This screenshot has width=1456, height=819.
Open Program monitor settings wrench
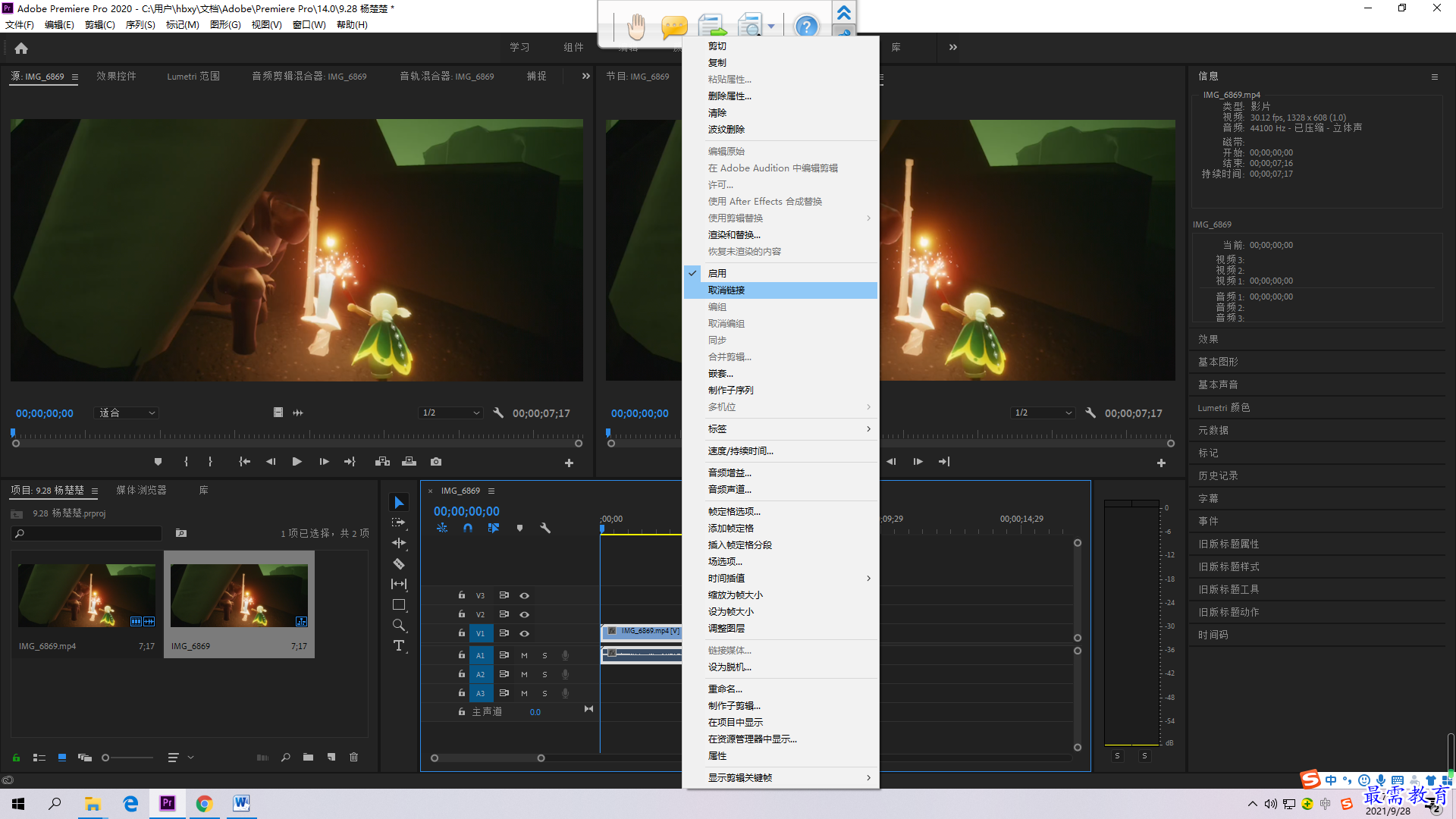pyautogui.click(x=1090, y=413)
